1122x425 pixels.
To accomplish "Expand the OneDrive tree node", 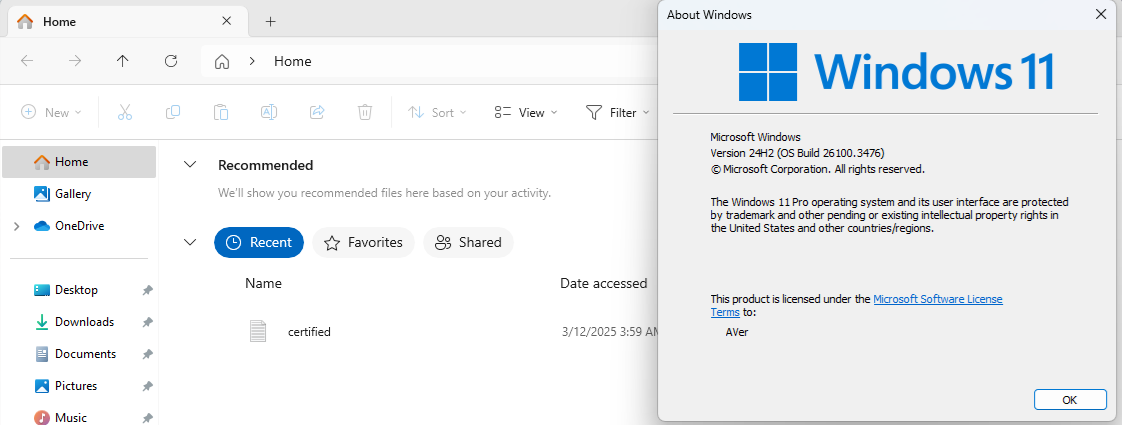I will click(16, 226).
